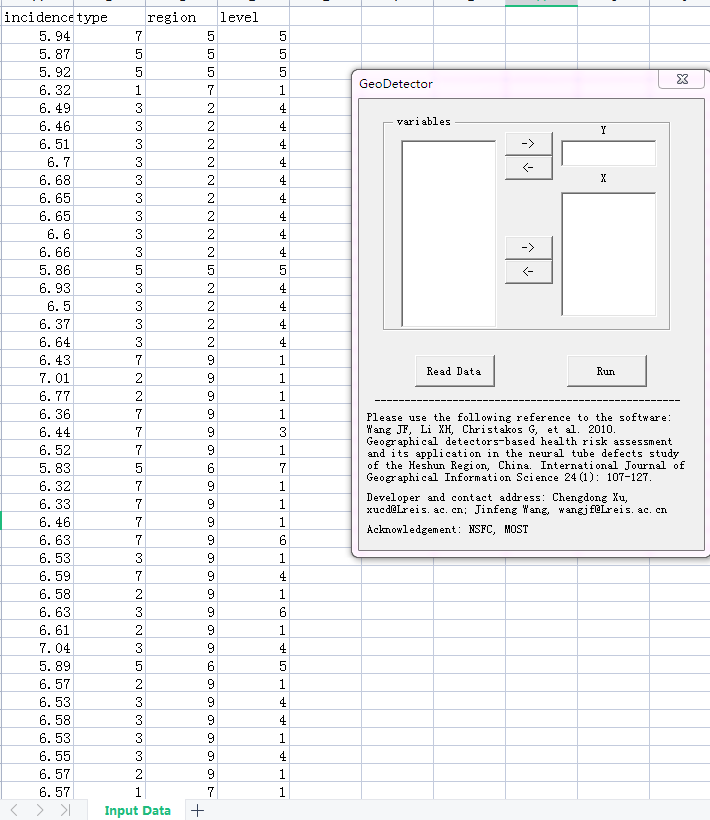
Task: Select the incidence cell 6.49
Action: pos(38,108)
